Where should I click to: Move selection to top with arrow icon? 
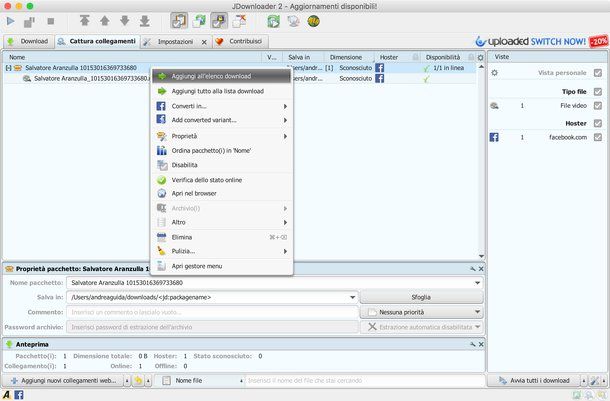coord(84,21)
